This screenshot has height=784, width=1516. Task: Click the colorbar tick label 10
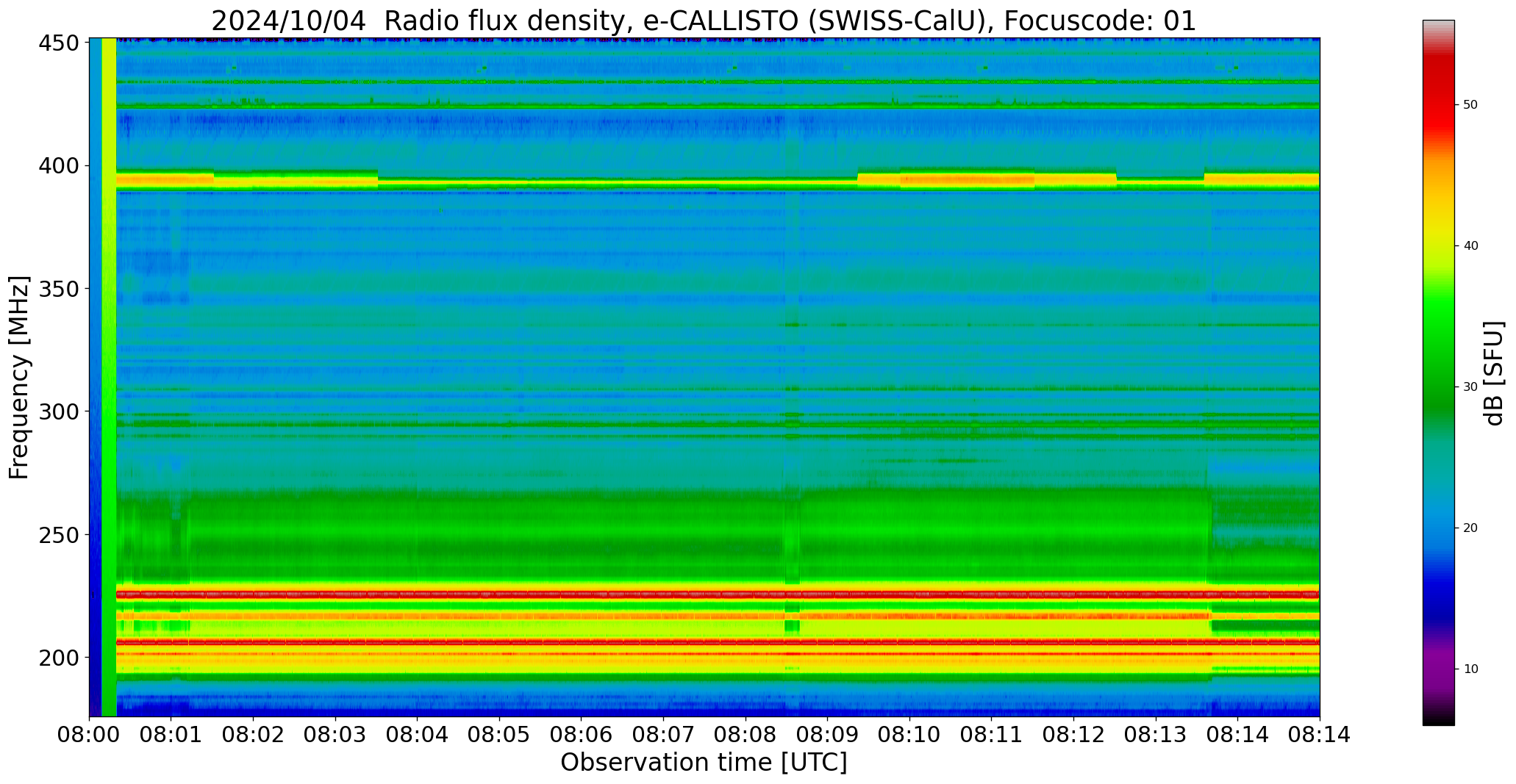coord(1470,669)
